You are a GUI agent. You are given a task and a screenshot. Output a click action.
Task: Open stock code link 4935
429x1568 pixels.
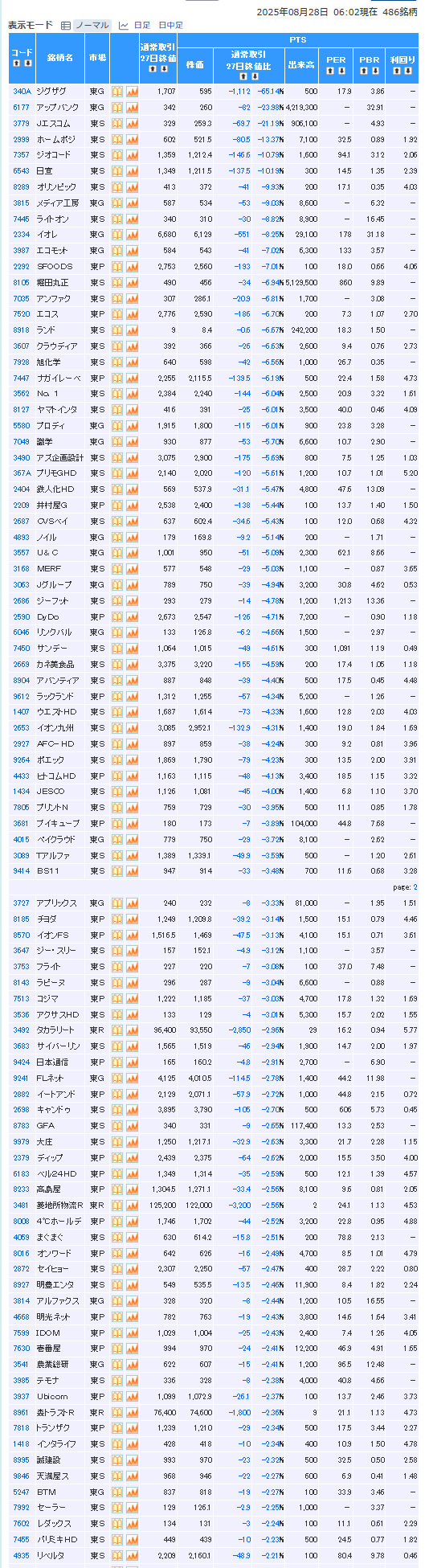[x=22, y=1556]
